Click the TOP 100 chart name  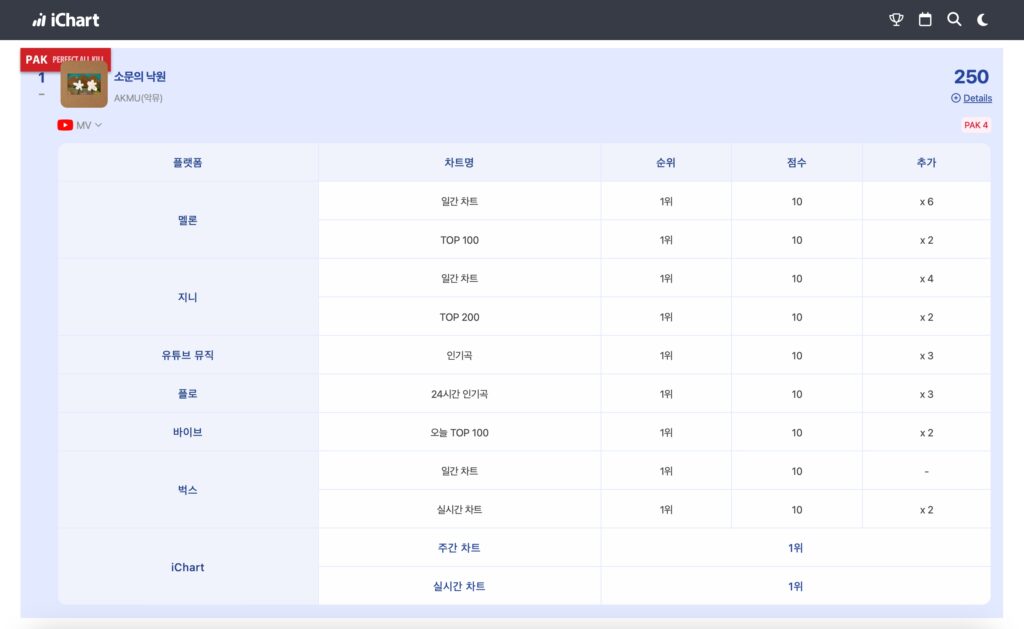pos(459,240)
